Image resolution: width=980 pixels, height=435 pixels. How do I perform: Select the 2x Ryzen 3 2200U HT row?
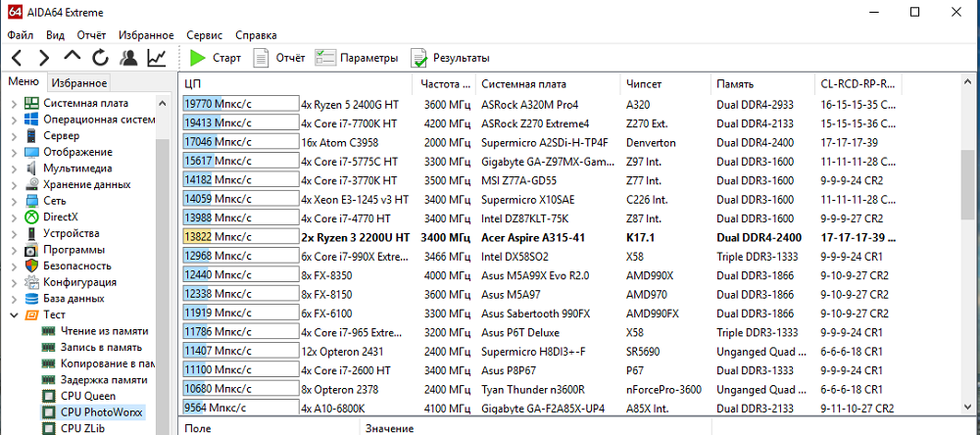click(x=355, y=237)
